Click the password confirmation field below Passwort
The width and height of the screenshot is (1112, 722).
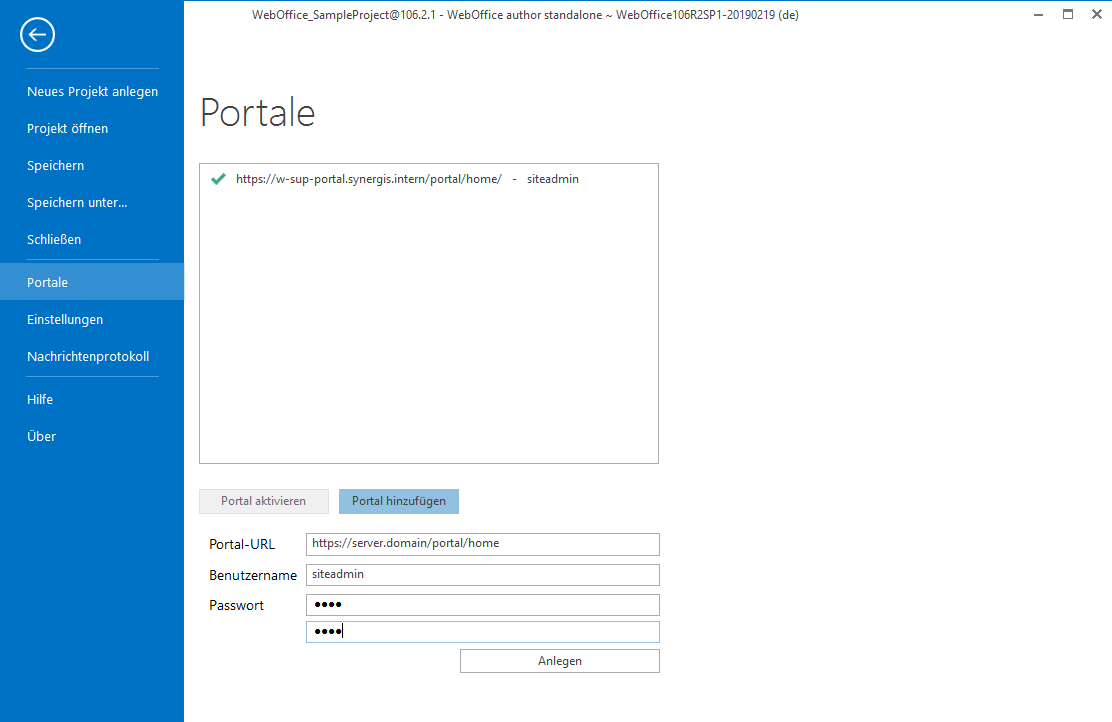[x=482, y=631]
